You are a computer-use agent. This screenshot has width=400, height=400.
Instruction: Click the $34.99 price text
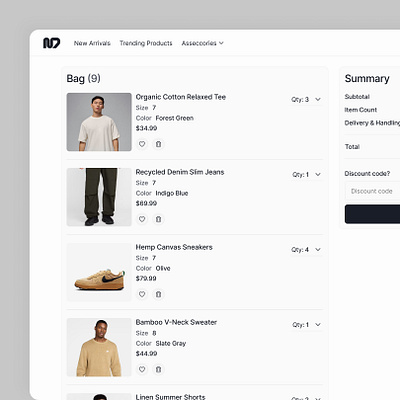[x=146, y=128]
